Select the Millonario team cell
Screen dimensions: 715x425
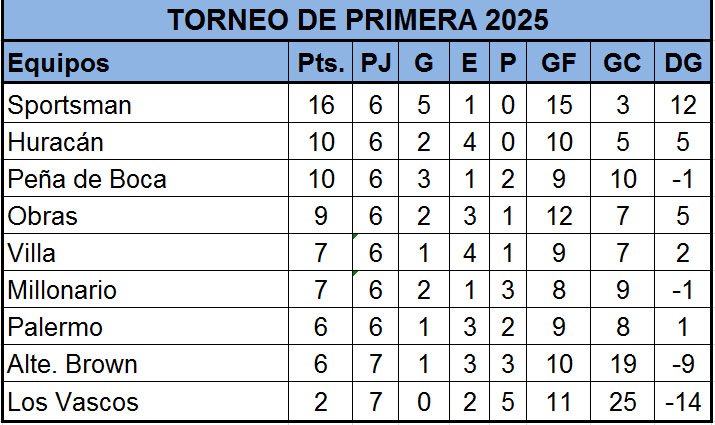[146, 289]
